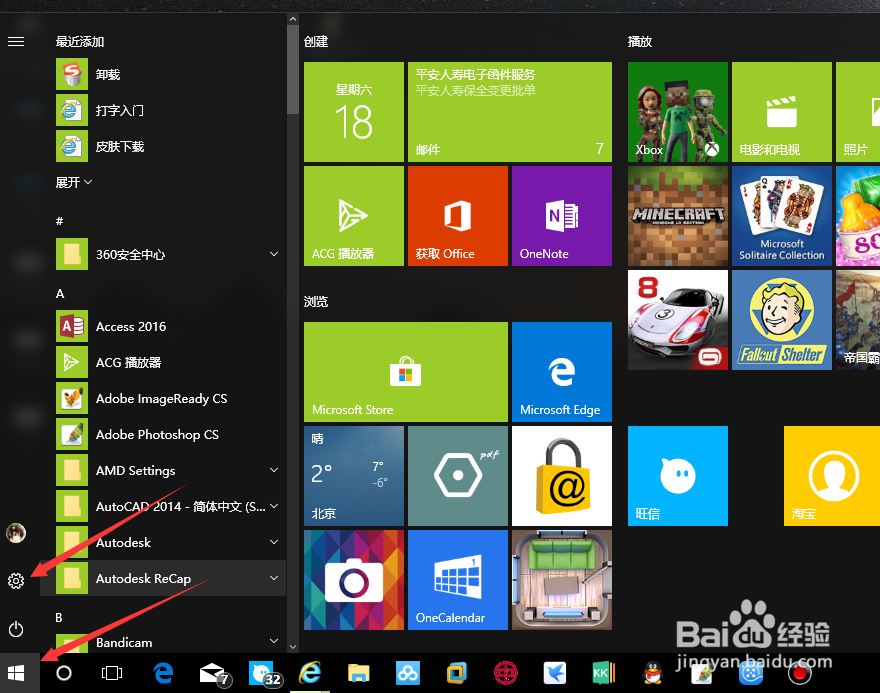Open Microsoft Solitaire Collection tile

[x=782, y=215]
